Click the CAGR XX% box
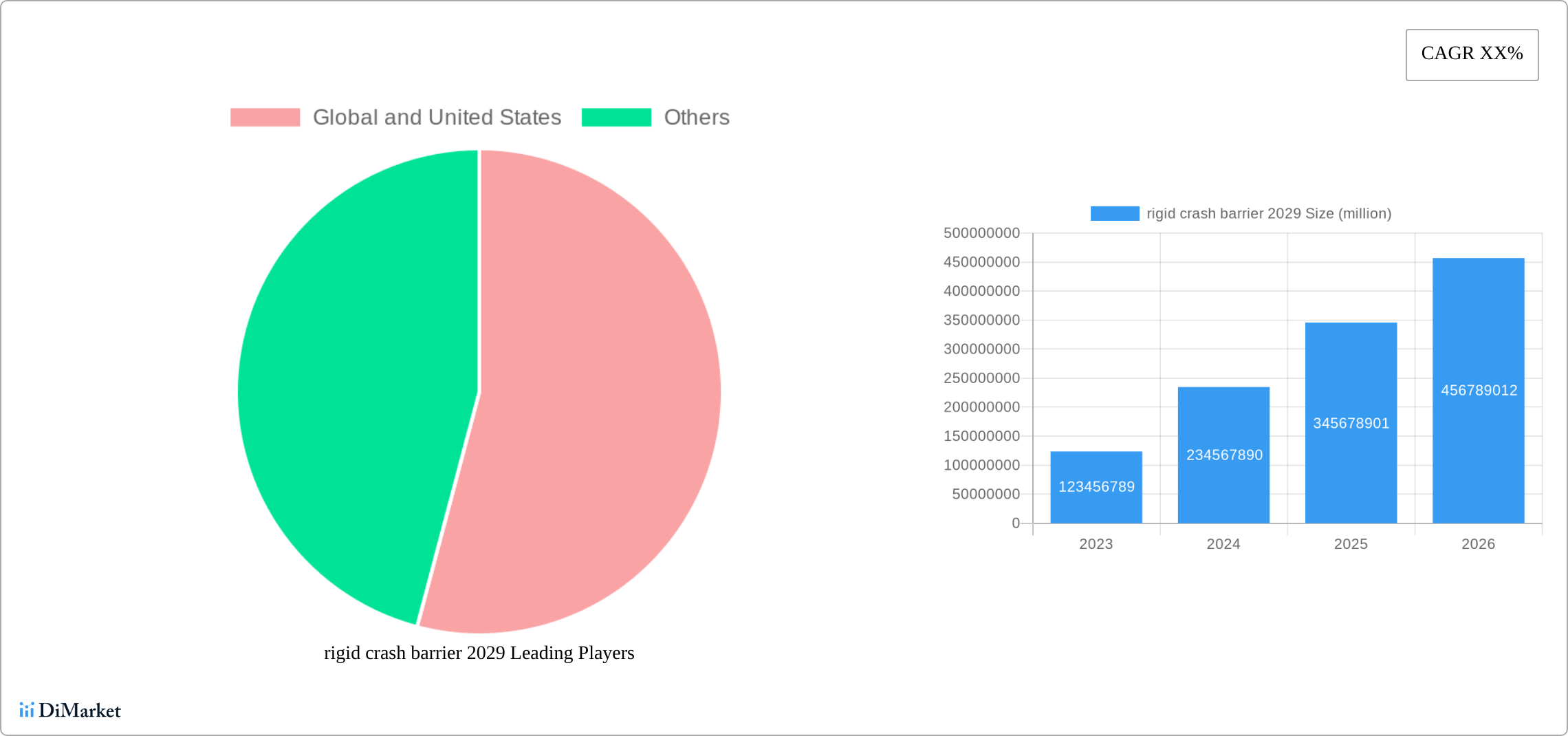1568x736 pixels. point(1472,54)
